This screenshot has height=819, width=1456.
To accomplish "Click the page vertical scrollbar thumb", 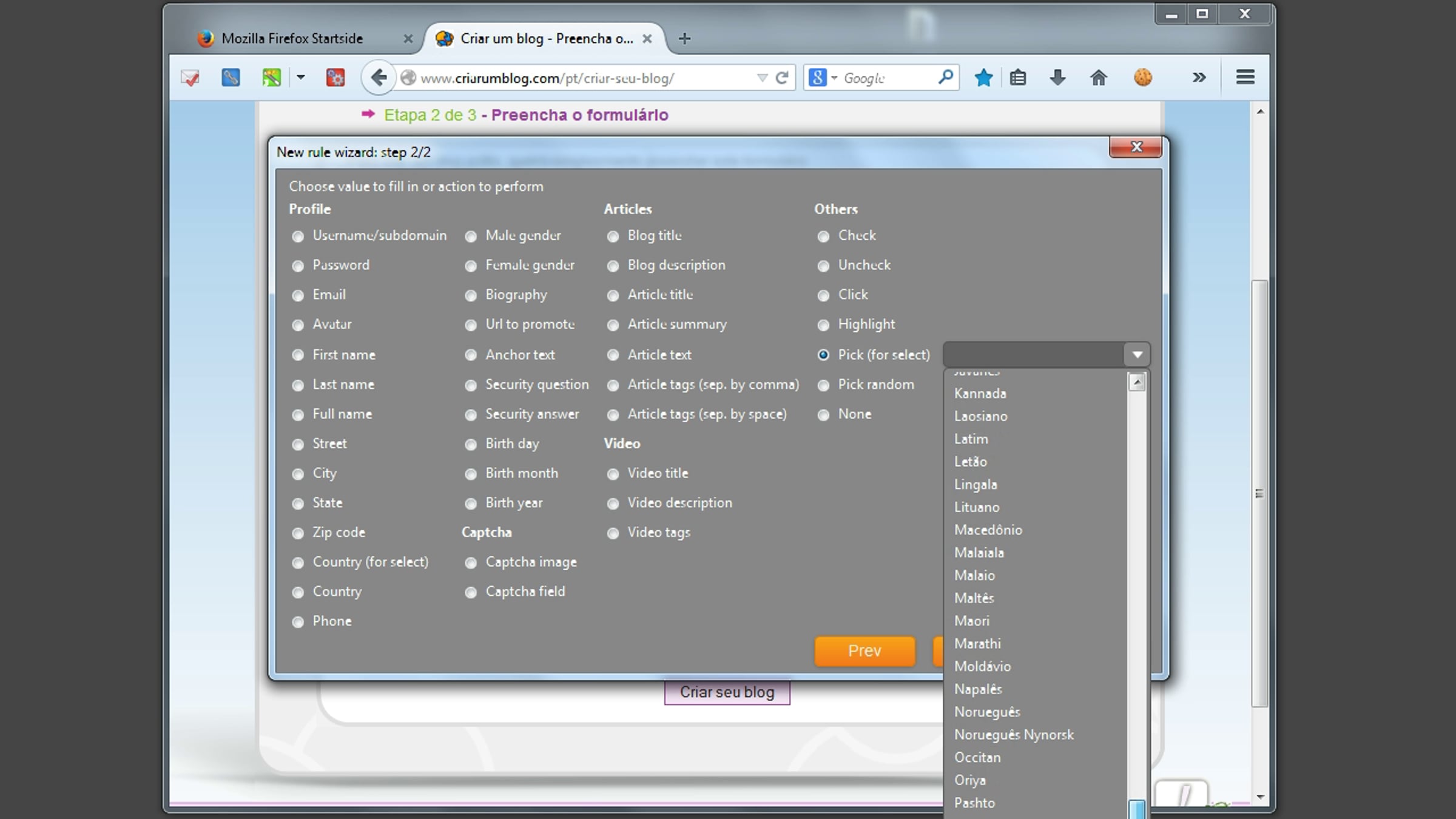I will [x=1260, y=493].
